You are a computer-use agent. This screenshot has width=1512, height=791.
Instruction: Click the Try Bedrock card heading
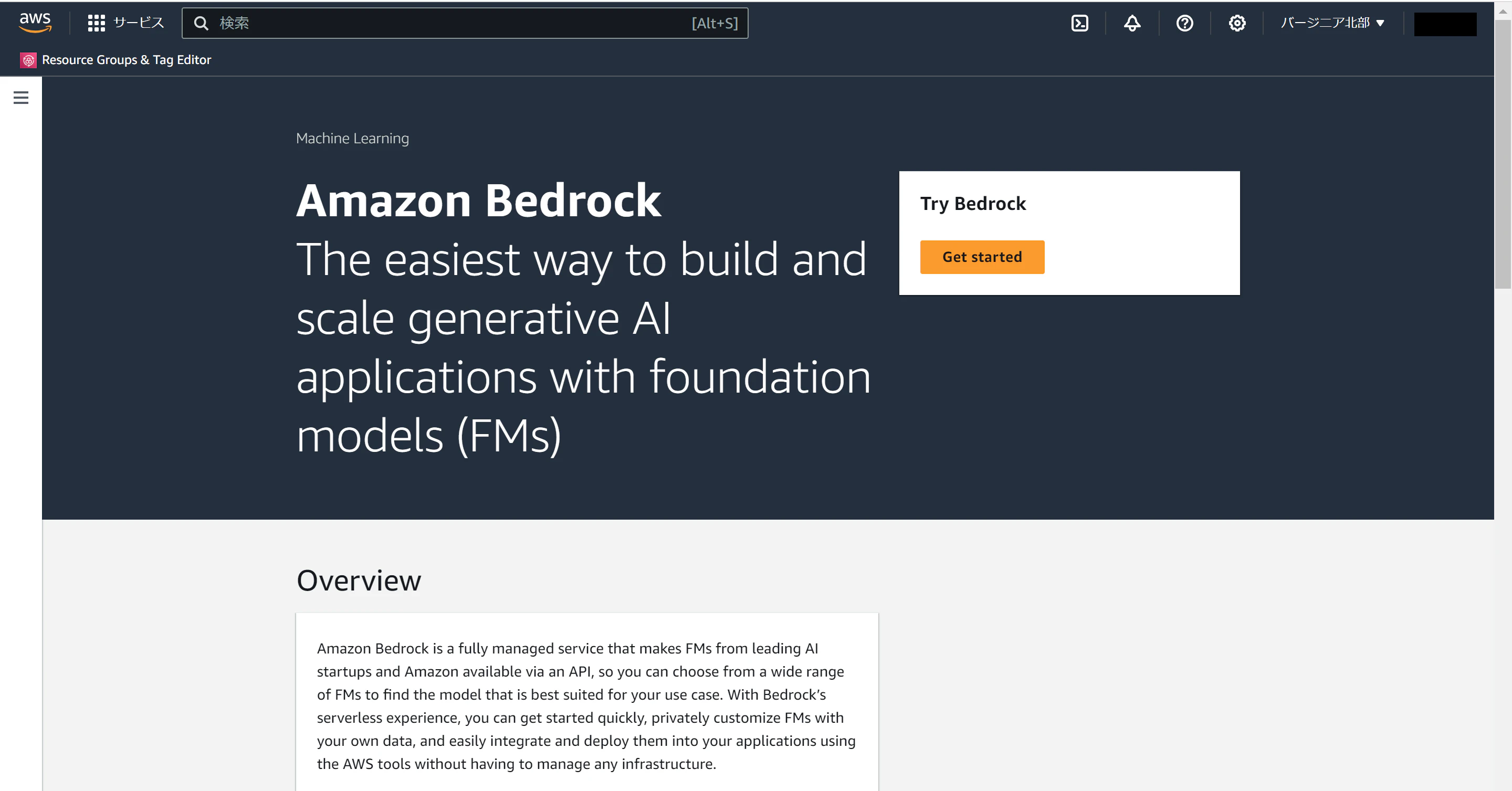click(973, 204)
